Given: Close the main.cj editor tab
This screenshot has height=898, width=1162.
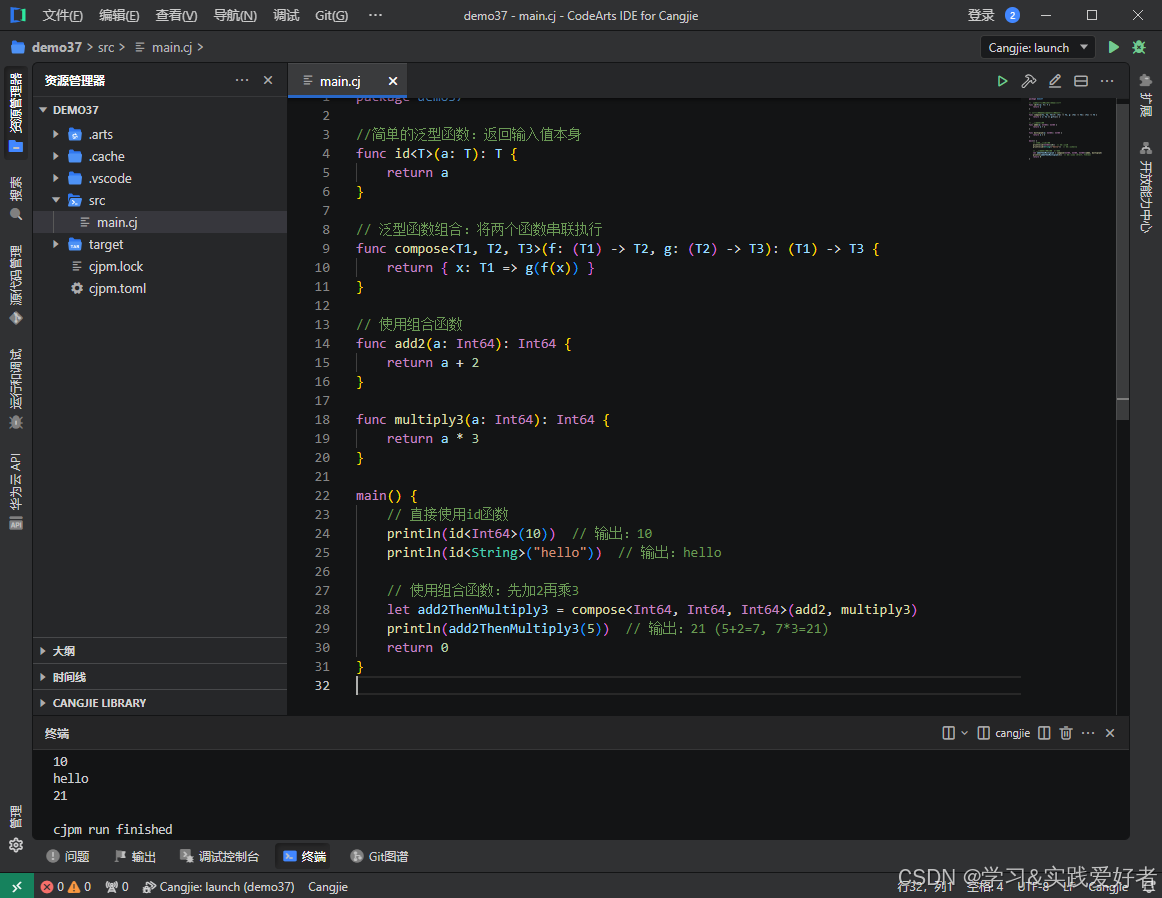Looking at the screenshot, I should coord(393,81).
